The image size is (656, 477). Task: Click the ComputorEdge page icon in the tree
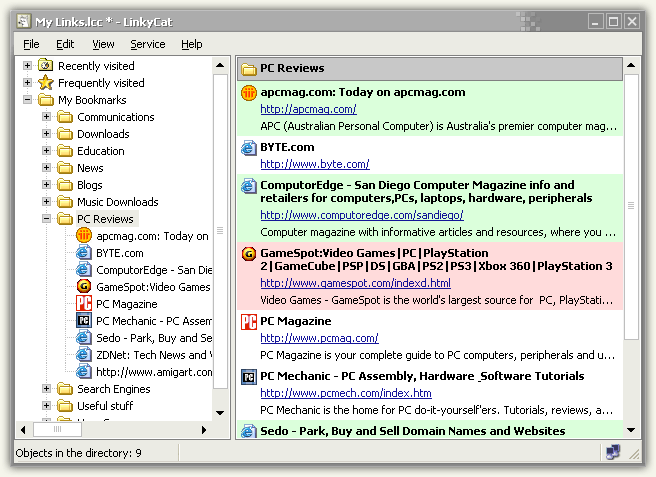[x=84, y=269]
